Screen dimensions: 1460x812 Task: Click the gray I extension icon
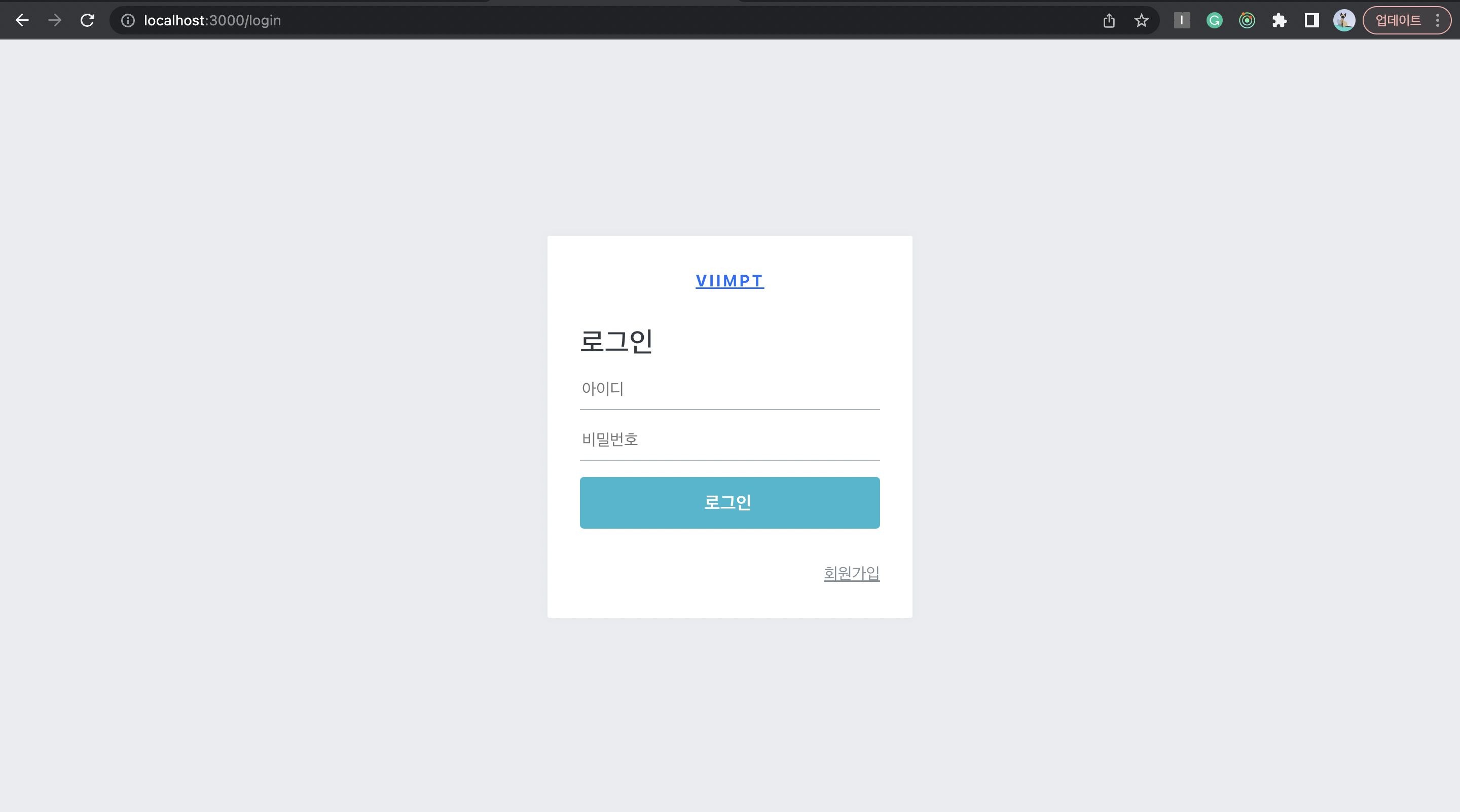click(1182, 20)
